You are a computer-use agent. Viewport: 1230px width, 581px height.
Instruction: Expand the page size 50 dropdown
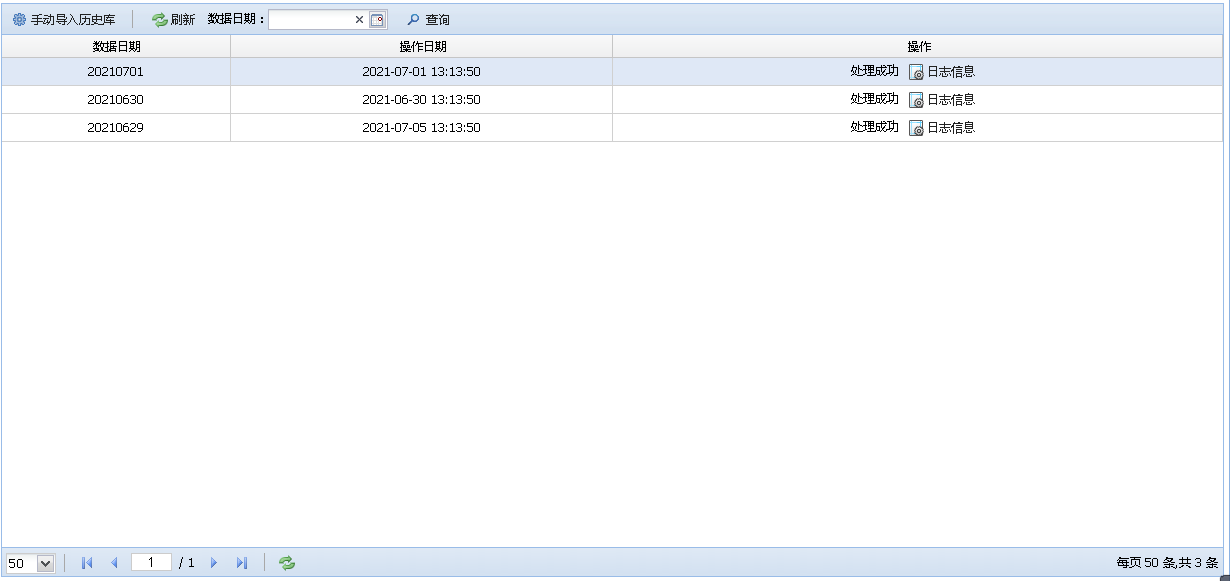pos(45,563)
